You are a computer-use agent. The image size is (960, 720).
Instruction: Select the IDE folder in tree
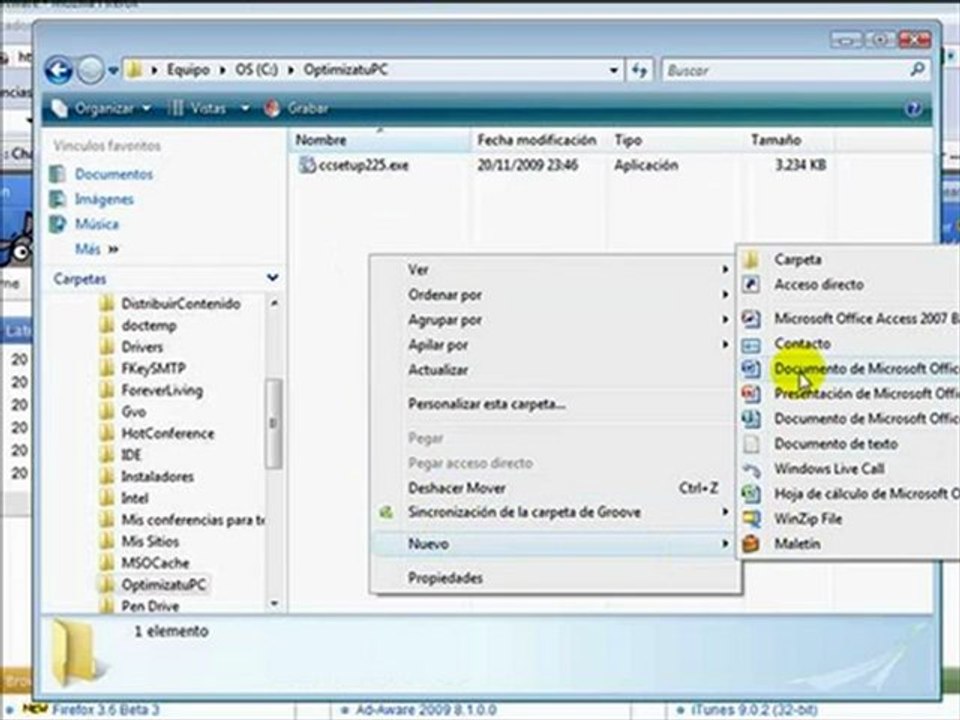(131, 455)
